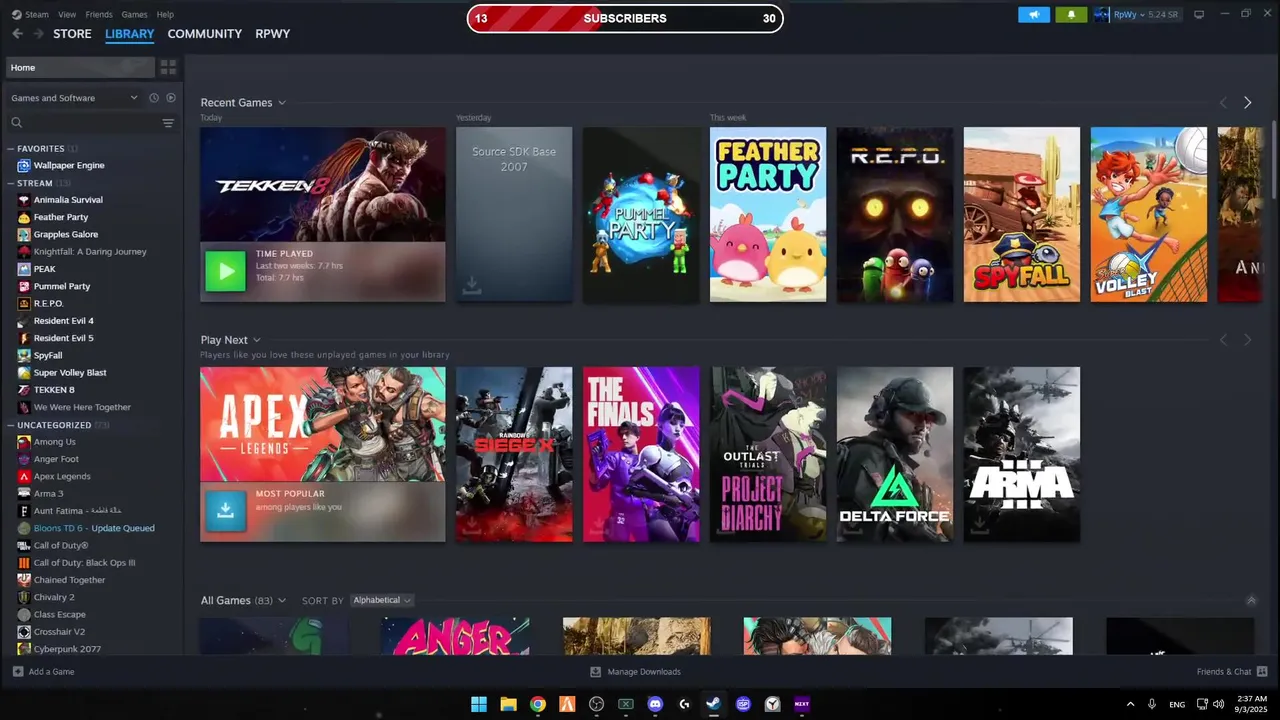Collapse the FAVORITES category

11,149
